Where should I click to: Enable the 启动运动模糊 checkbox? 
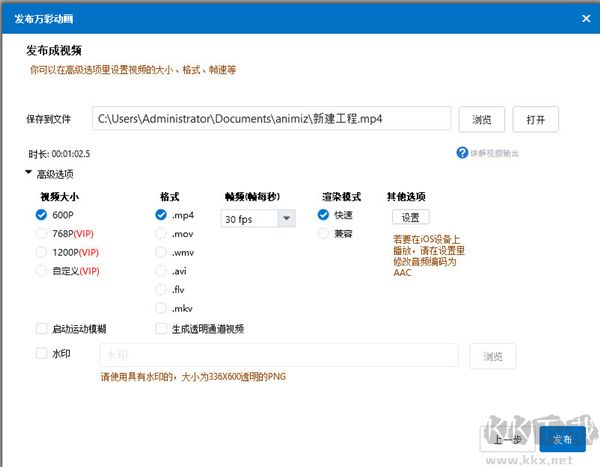(x=41, y=328)
